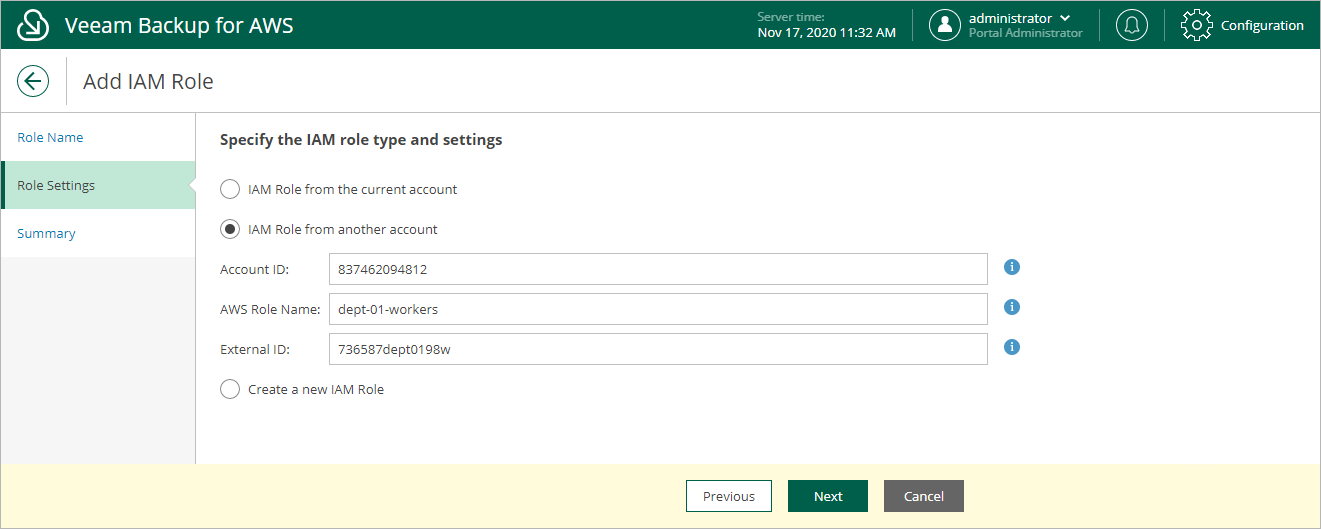Select IAM Role from the current account
The width and height of the screenshot is (1321, 529).
click(x=230, y=189)
